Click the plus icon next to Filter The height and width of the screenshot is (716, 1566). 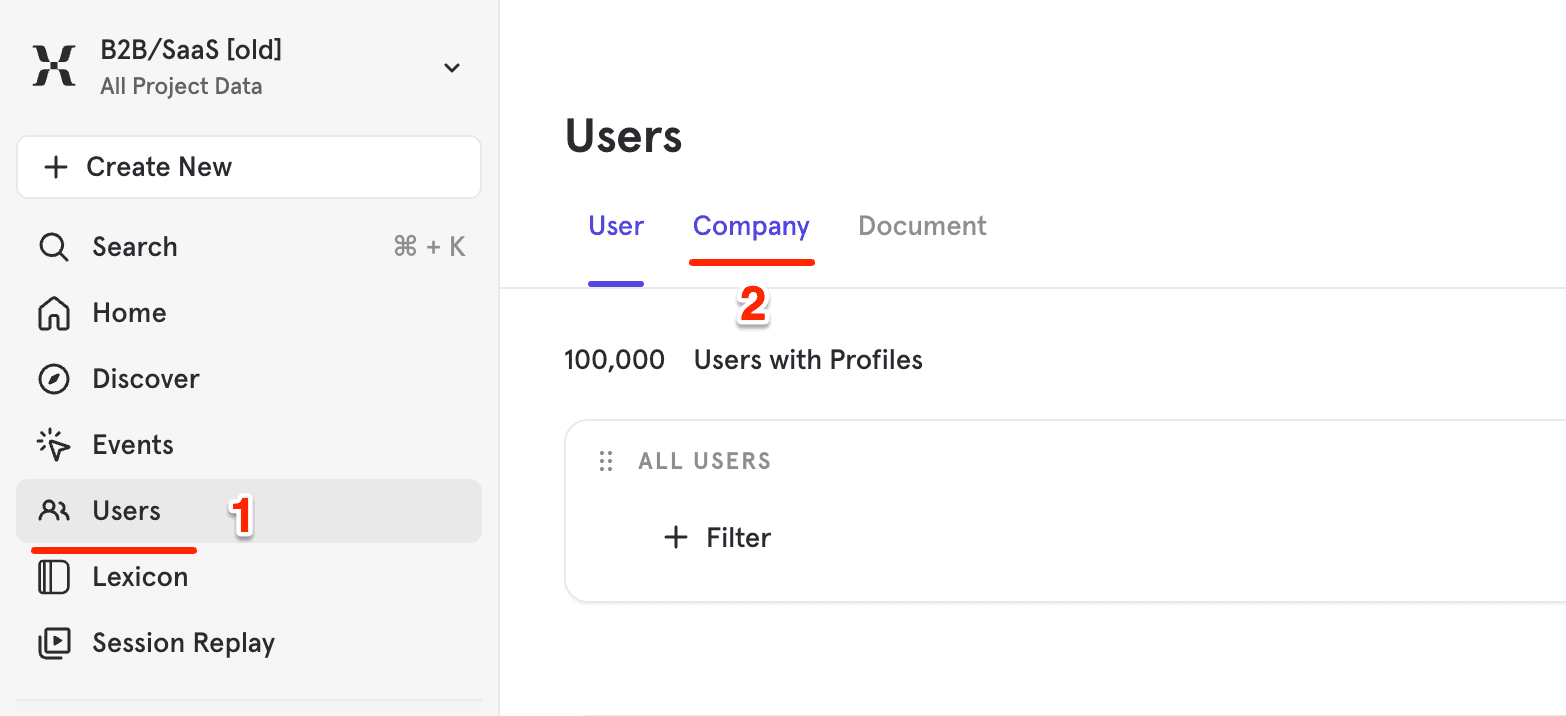pyautogui.click(x=676, y=537)
